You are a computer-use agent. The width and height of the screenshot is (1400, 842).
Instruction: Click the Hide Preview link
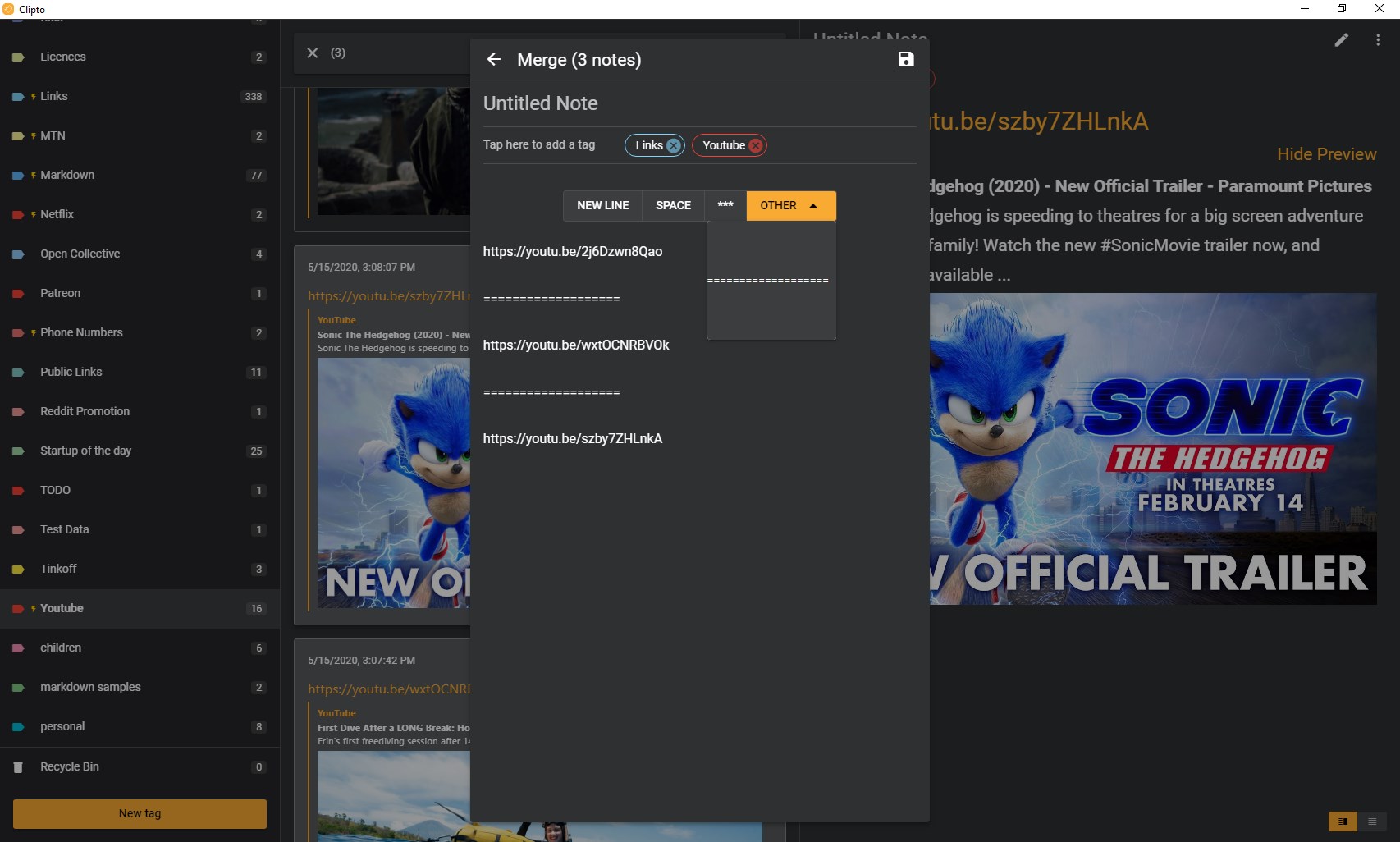[x=1326, y=154]
